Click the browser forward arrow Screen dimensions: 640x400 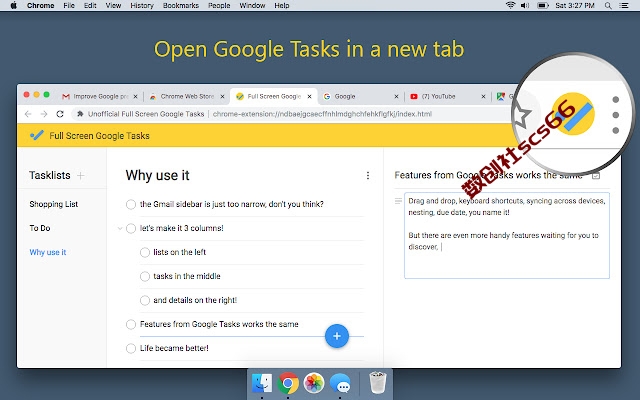click(x=44, y=114)
